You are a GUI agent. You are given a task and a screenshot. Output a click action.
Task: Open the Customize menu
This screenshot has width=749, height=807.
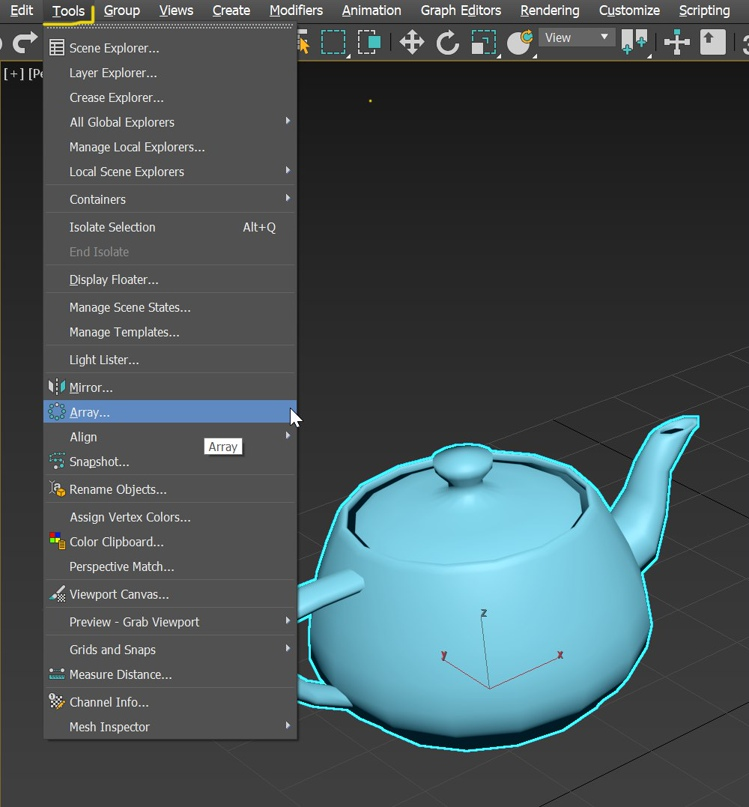tap(629, 11)
